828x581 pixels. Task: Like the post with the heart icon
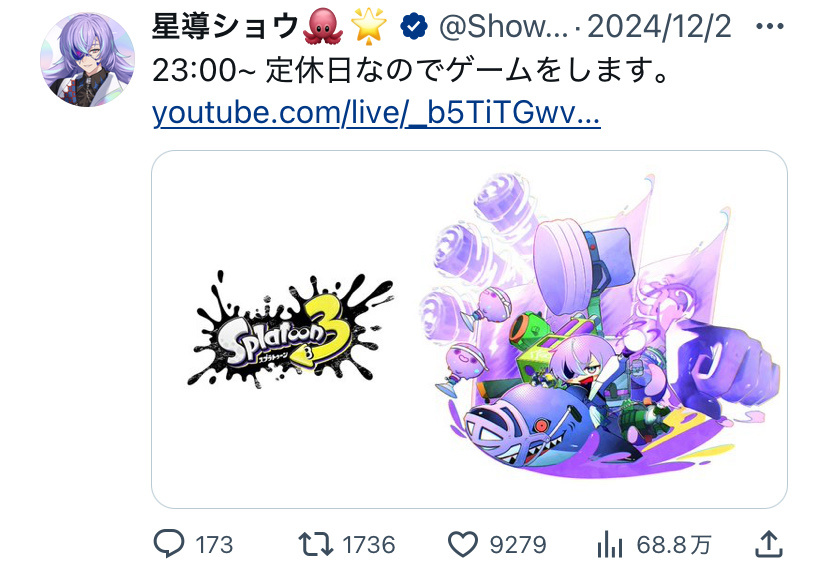pos(463,544)
